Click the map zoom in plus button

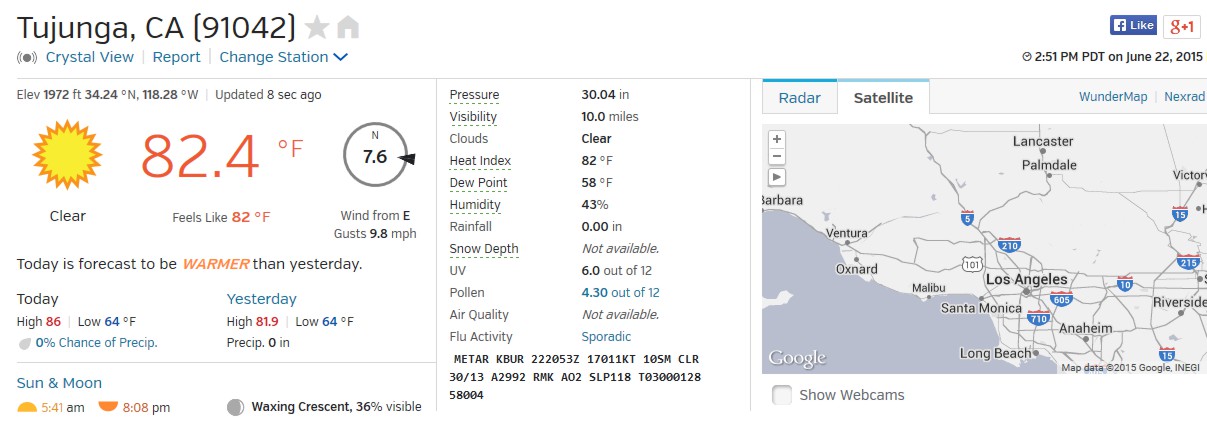pos(777,139)
